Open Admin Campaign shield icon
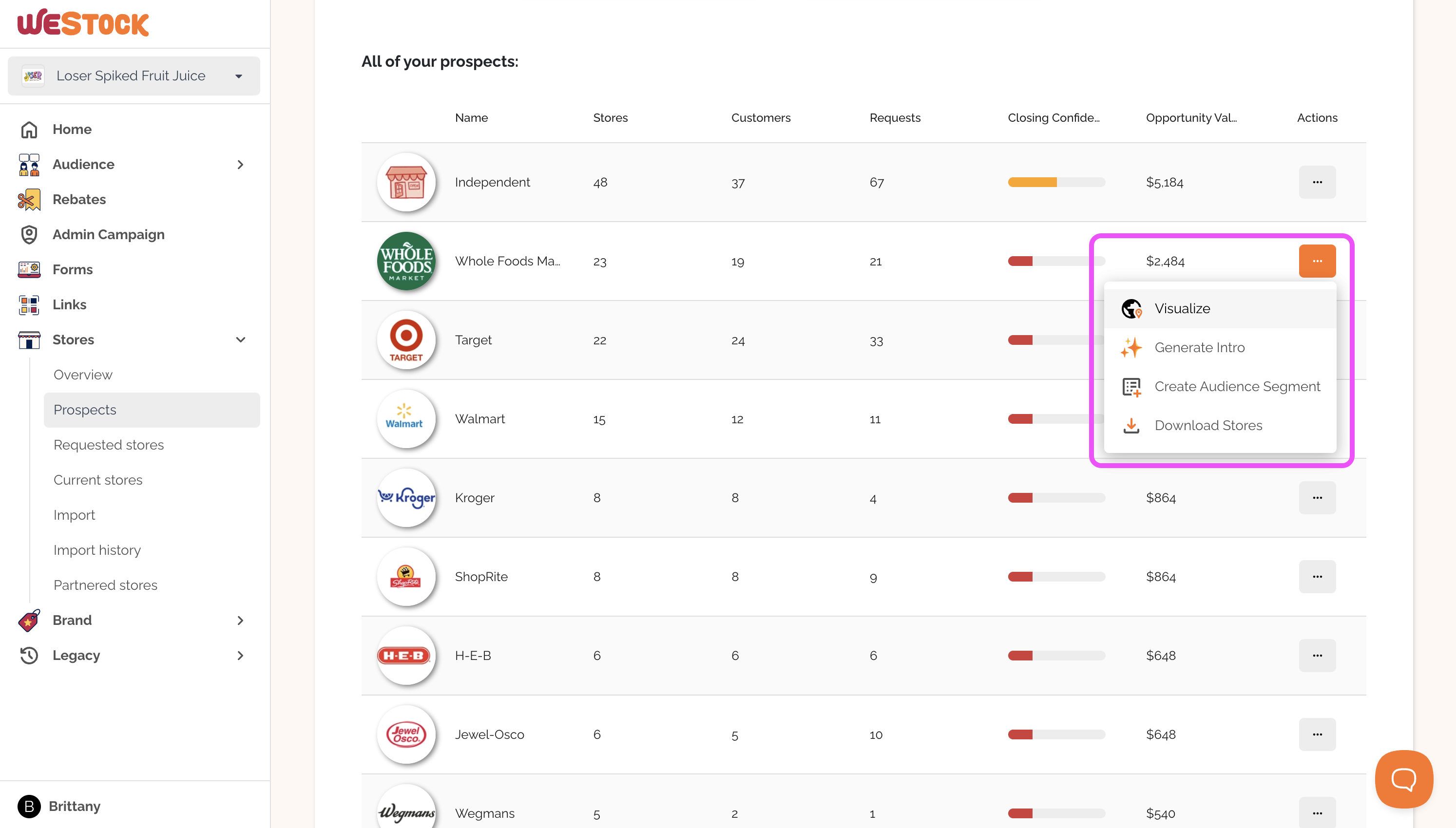Viewport: 1456px width, 828px height. [x=29, y=234]
